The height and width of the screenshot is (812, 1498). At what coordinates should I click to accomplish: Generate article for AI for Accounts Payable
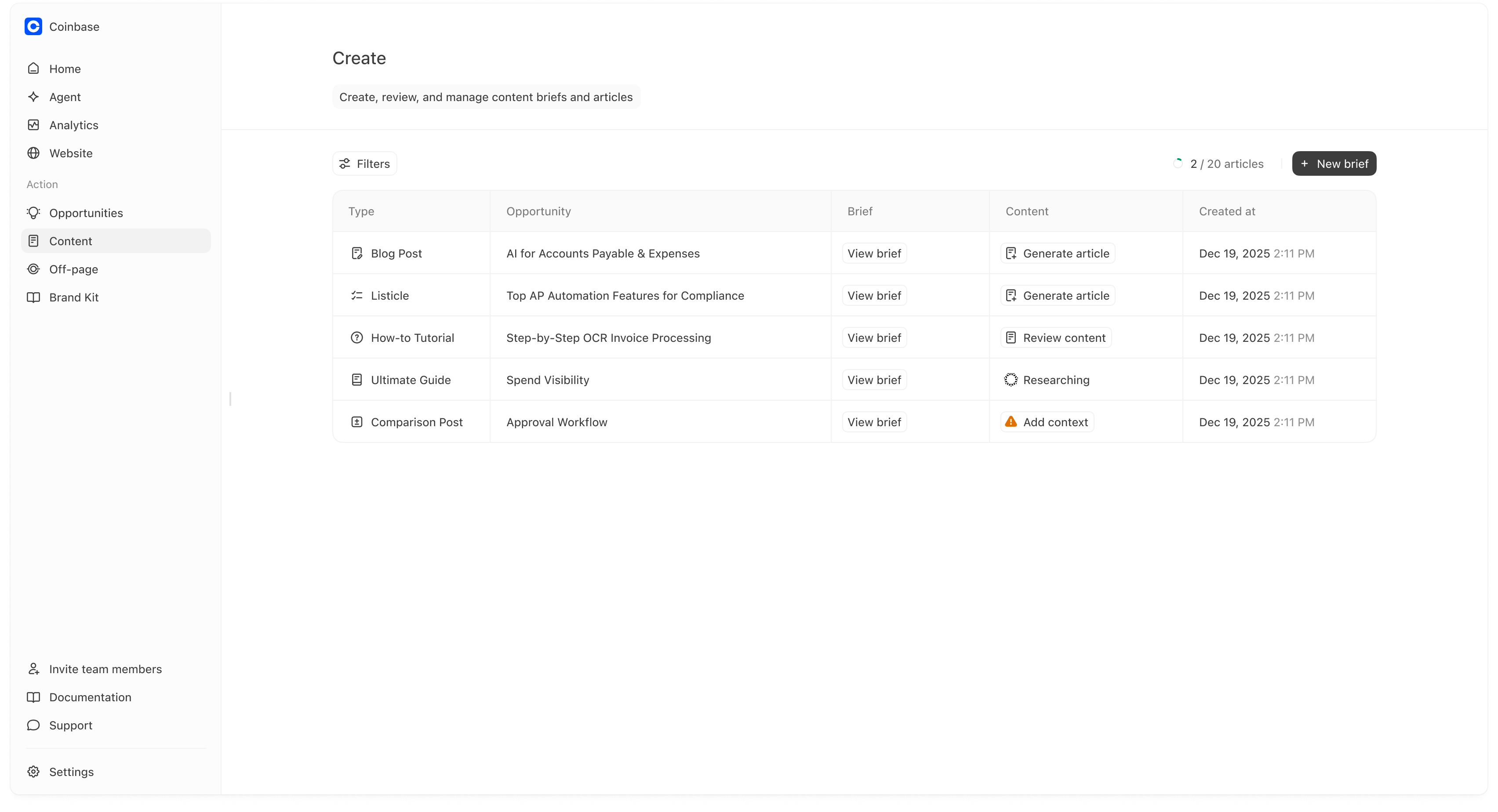(1057, 253)
